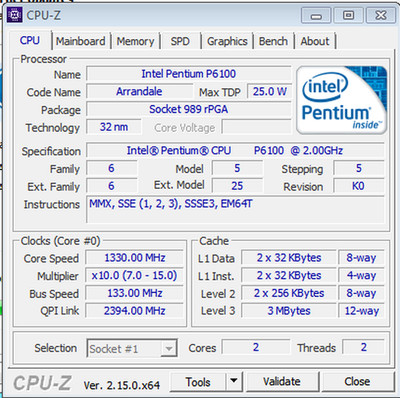400x398 pixels.
Task: Click the Level 3 12-way associativity
Action: (x=361, y=311)
